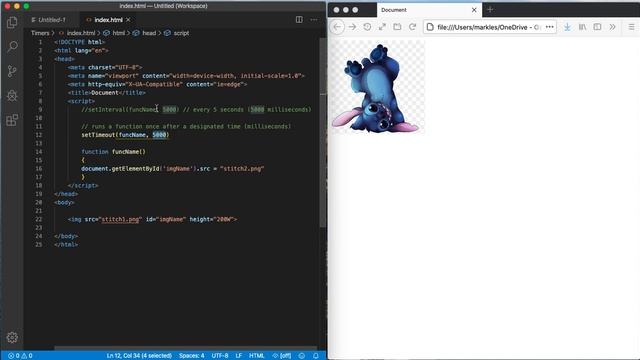The height and width of the screenshot is (360, 640).
Task: Open the Source Control view
Action: click(x=12, y=71)
